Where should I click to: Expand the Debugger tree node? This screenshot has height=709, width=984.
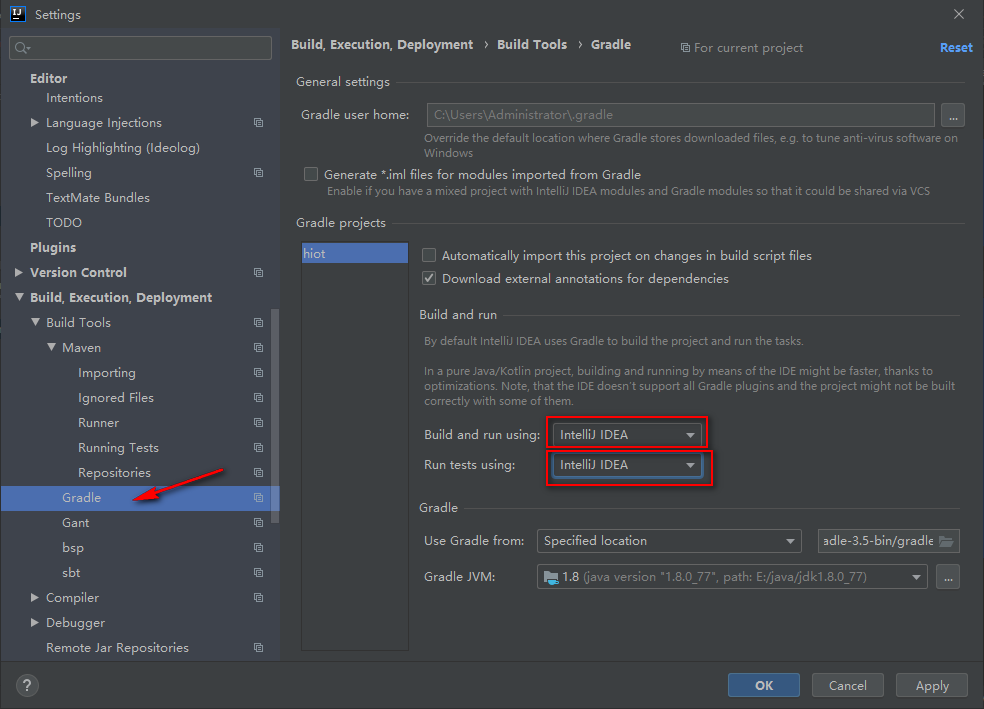point(35,622)
